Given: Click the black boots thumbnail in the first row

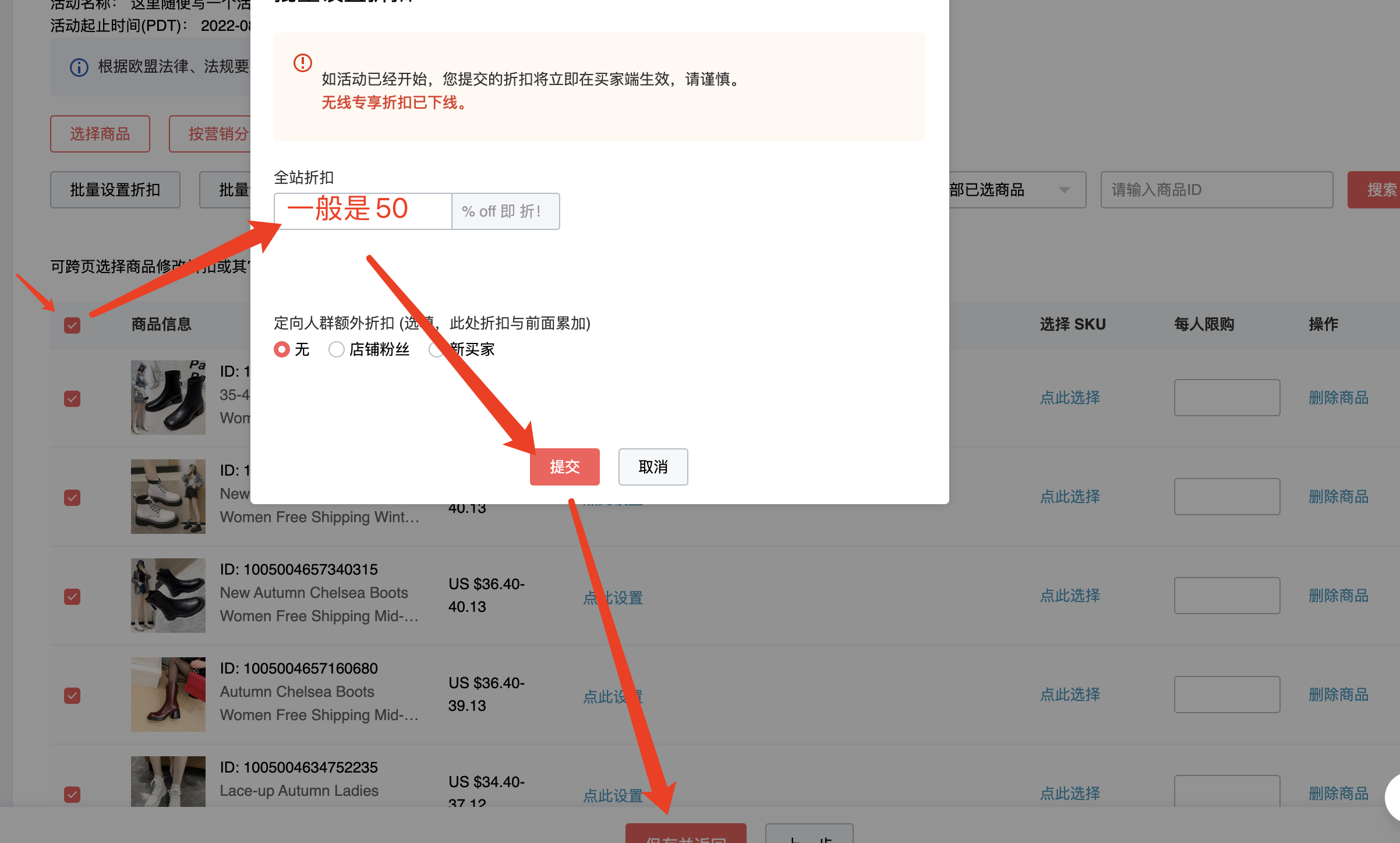Looking at the screenshot, I should pyautogui.click(x=168, y=398).
